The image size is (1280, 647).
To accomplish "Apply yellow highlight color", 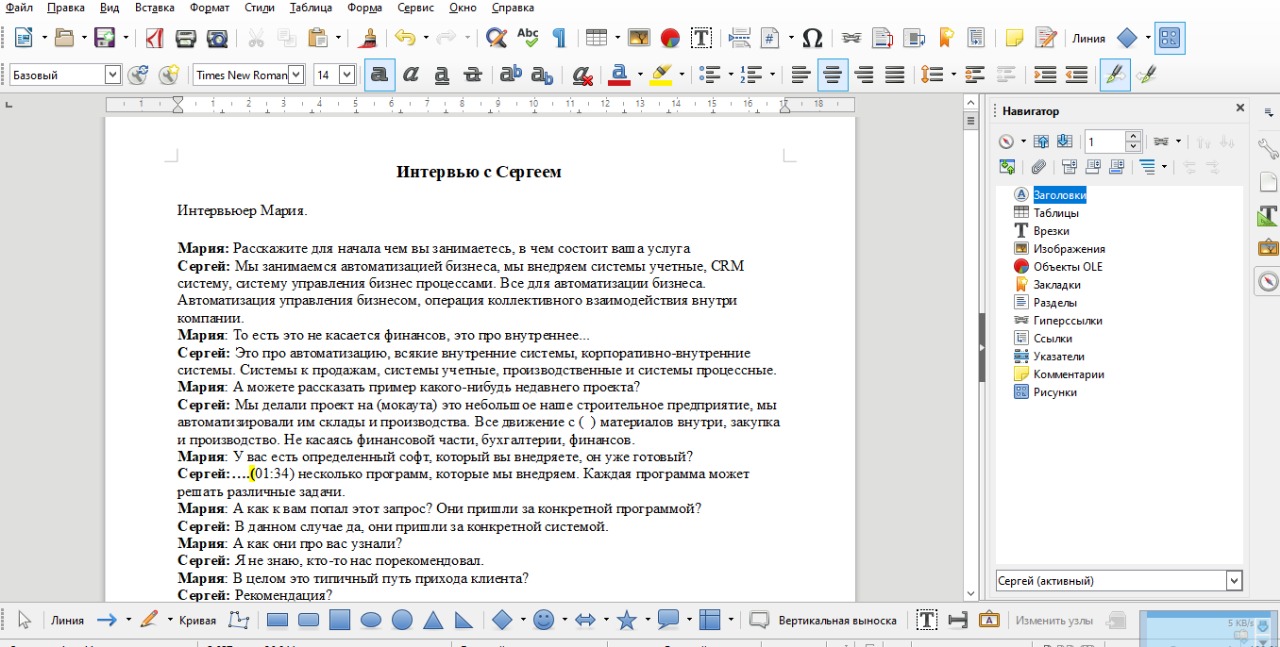I will click(661, 75).
